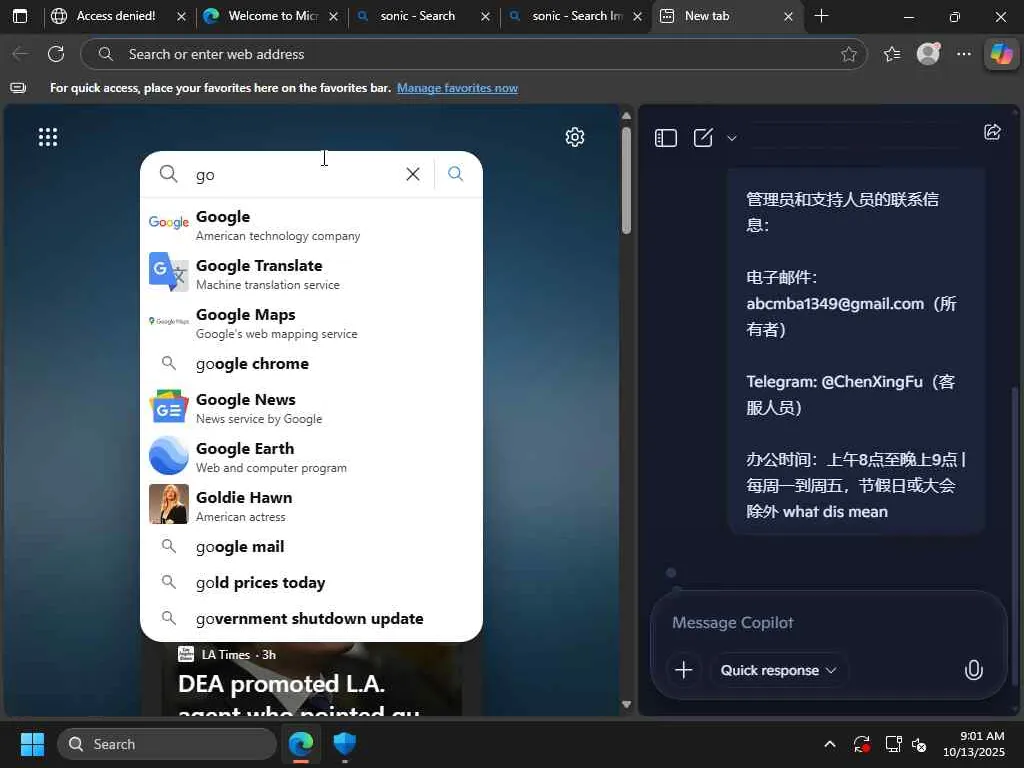Pick the Google Earth suggestion

pos(312,457)
